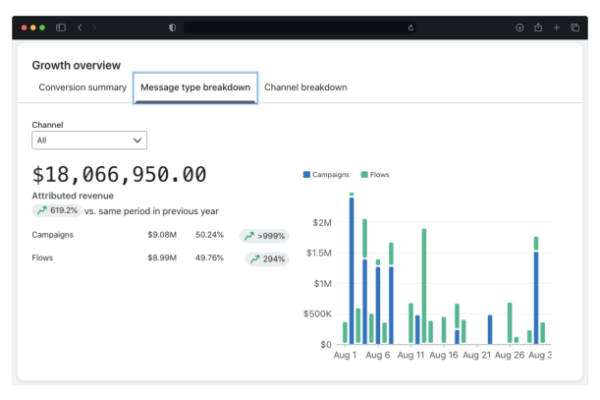Image resolution: width=600 pixels, height=400 pixels.
Task: Show the tab overview icon
Action: (577, 27)
